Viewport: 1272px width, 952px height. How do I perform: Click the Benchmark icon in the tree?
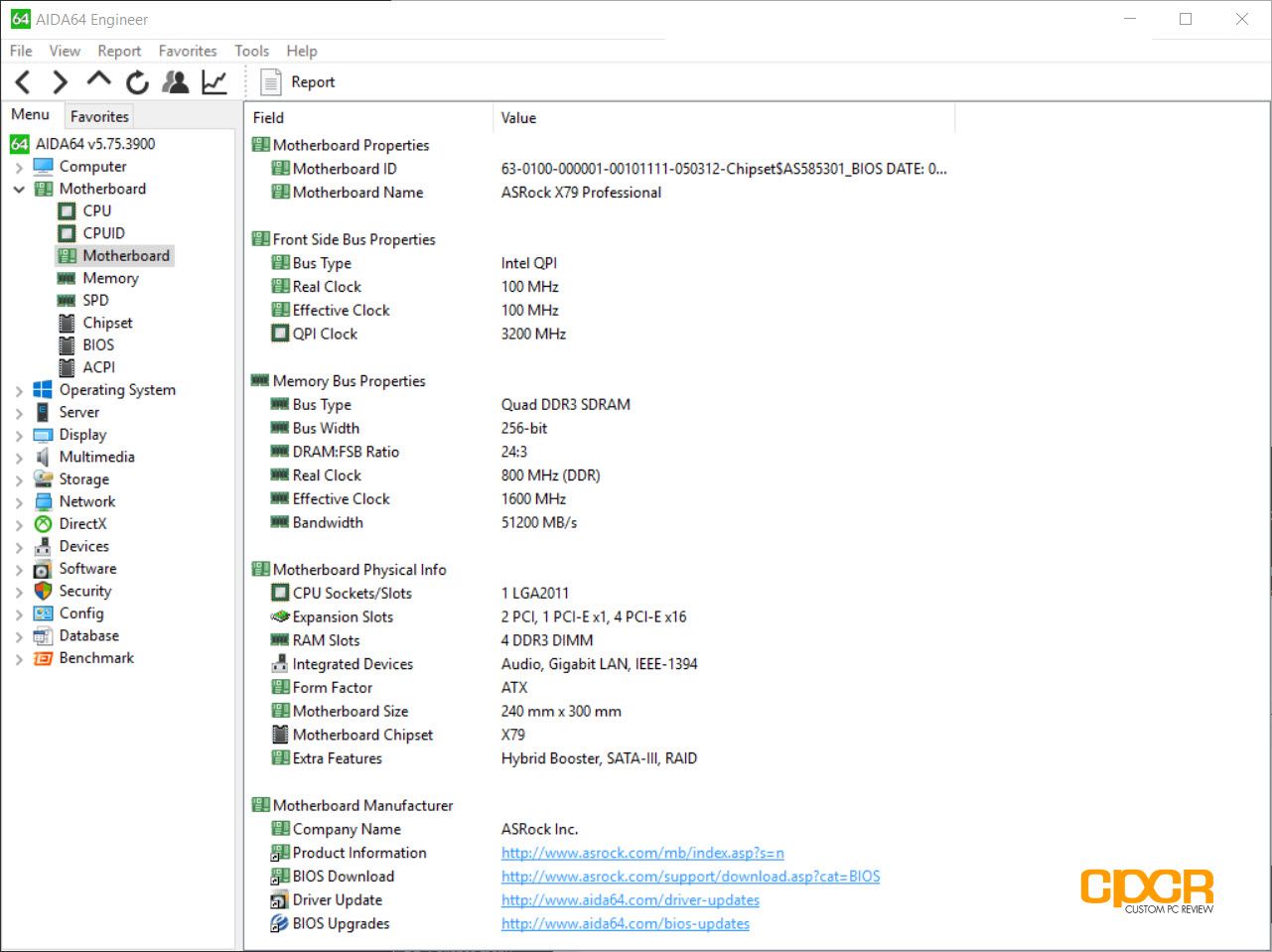click(43, 658)
